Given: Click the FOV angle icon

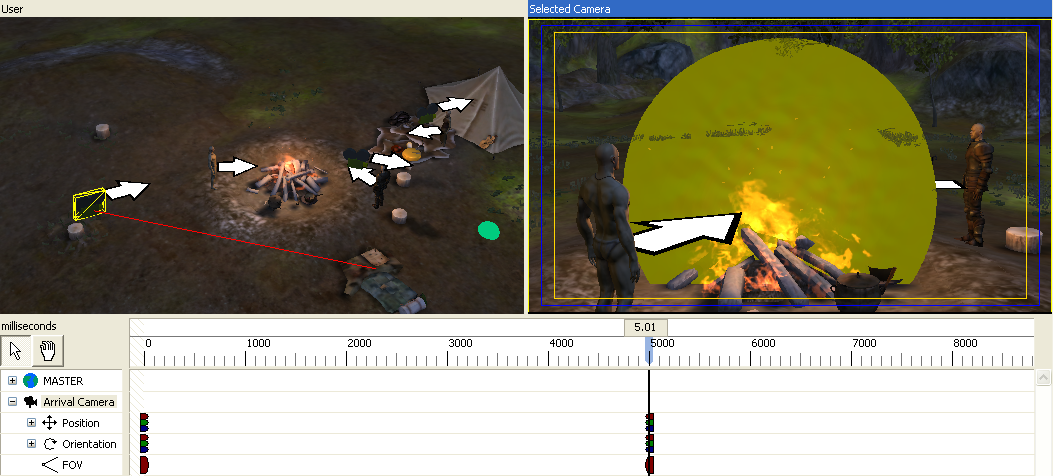Looking at the screenshot, I should pyautogui.click(x=49, y=465).
